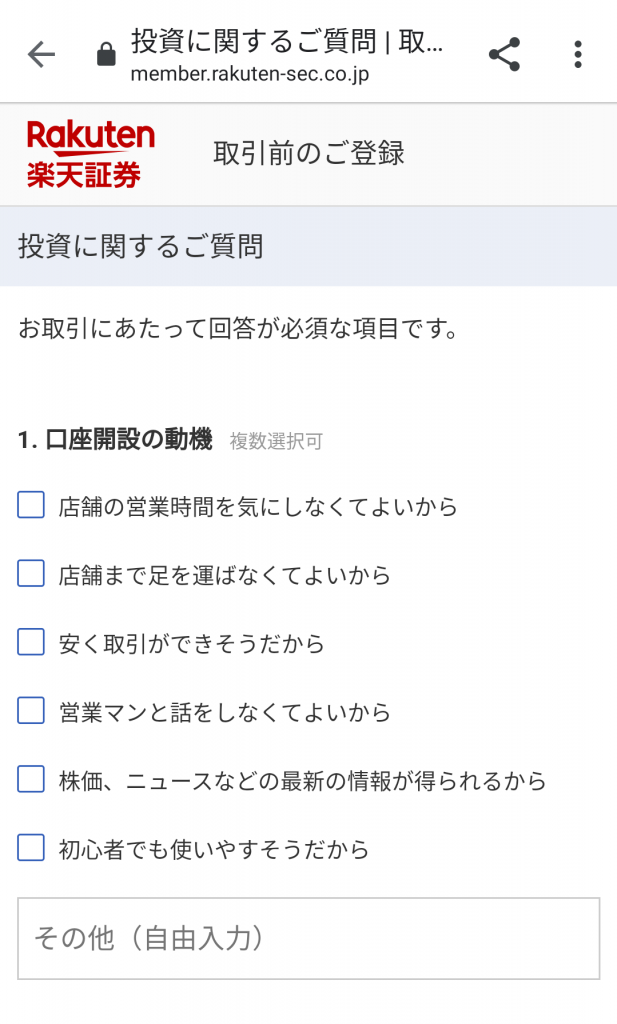Click the Rakuten 楽天証券 logo
This screenshot has height=1024, width=617.
pos(91,154)
